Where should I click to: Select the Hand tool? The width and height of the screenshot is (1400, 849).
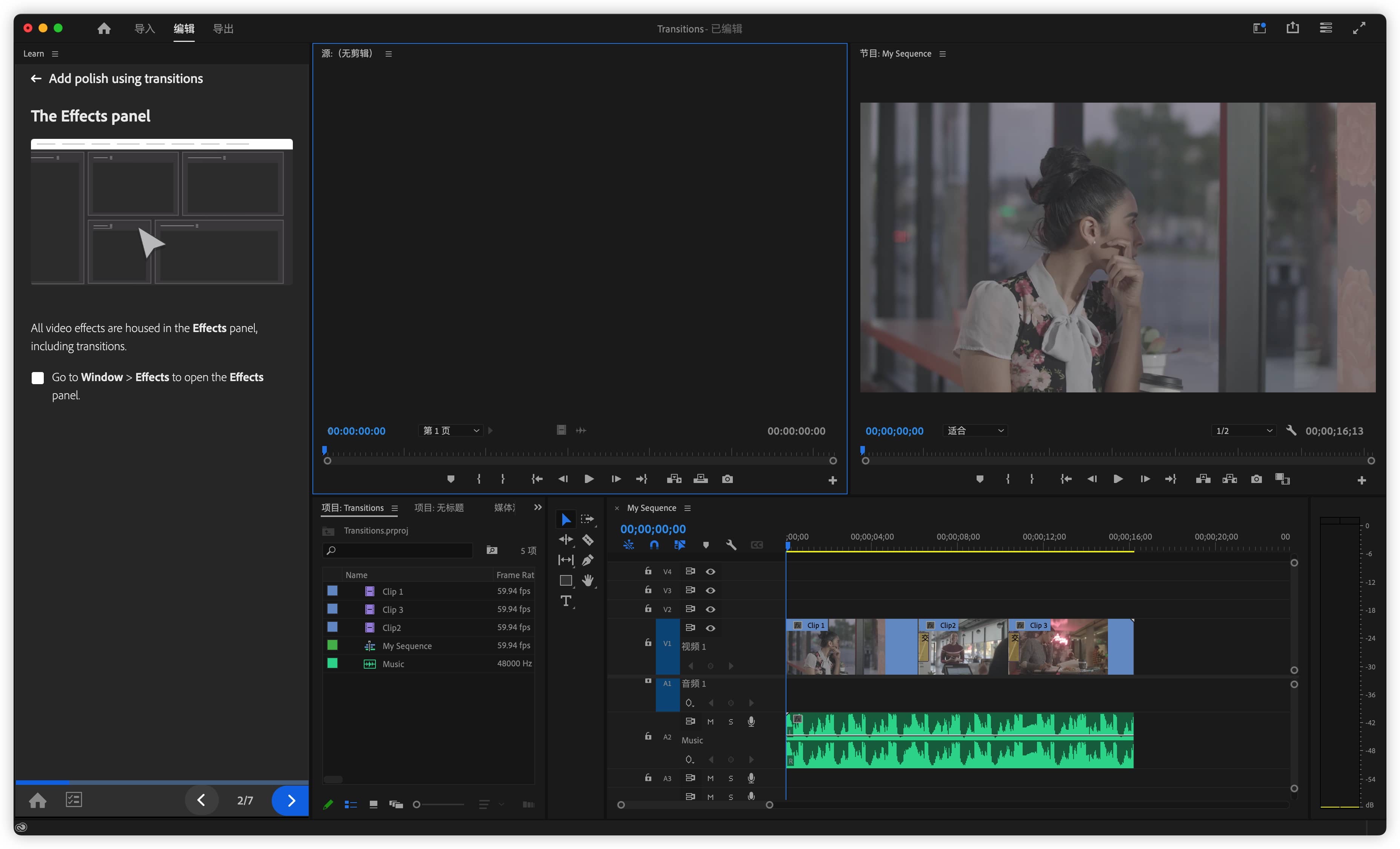pos(588,580)
